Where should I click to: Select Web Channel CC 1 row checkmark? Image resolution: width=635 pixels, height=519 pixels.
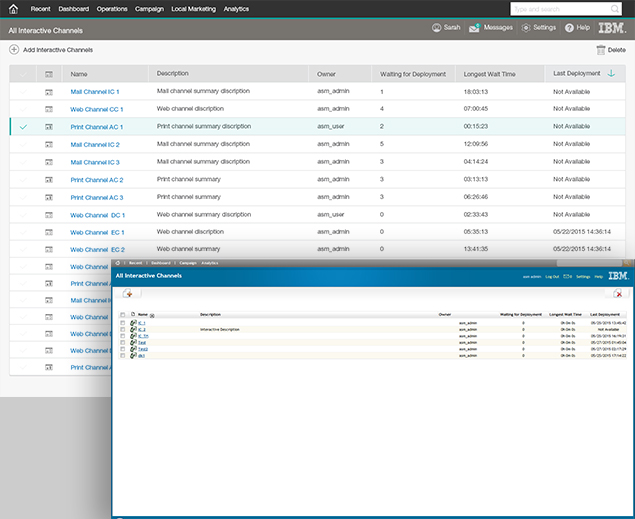pos(23,109)
